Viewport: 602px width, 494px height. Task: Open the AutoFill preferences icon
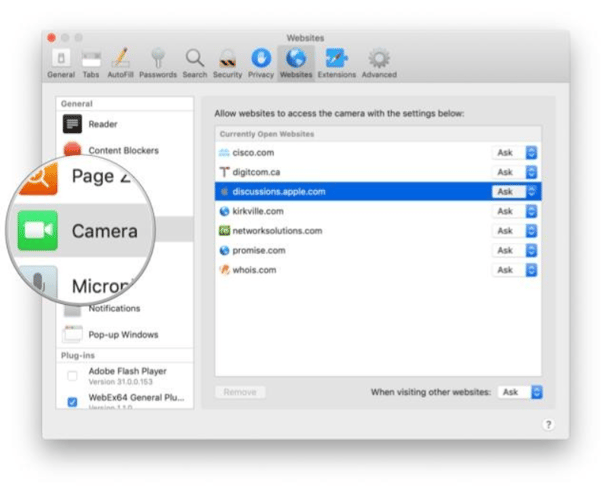121,61
